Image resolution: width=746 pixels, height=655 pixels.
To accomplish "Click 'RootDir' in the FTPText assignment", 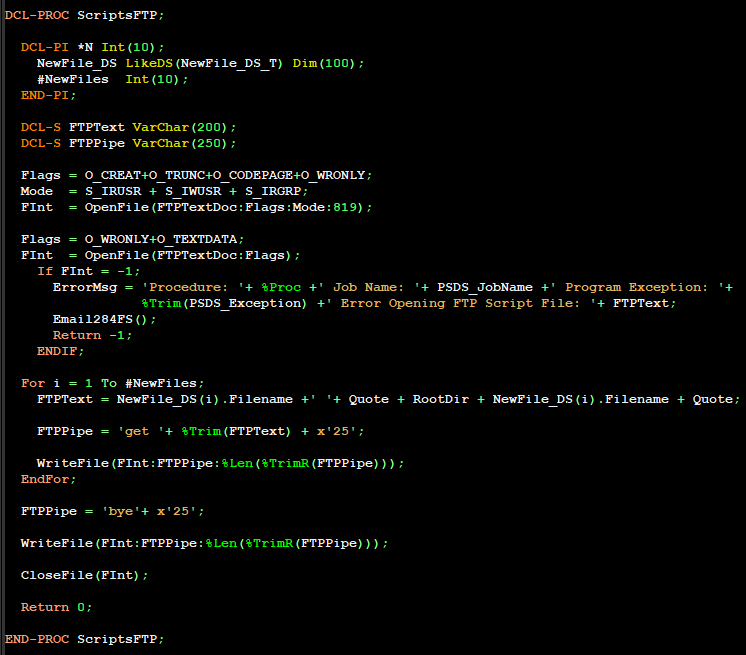I will (x=441, y=399).
